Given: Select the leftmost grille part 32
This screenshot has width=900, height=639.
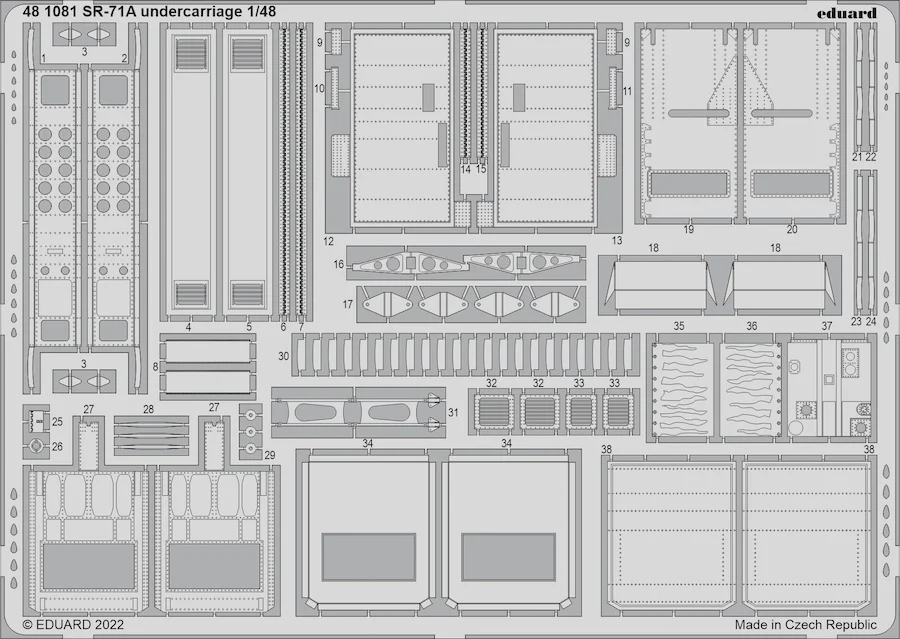Looking at the screenshot, I should pos(493,411).
